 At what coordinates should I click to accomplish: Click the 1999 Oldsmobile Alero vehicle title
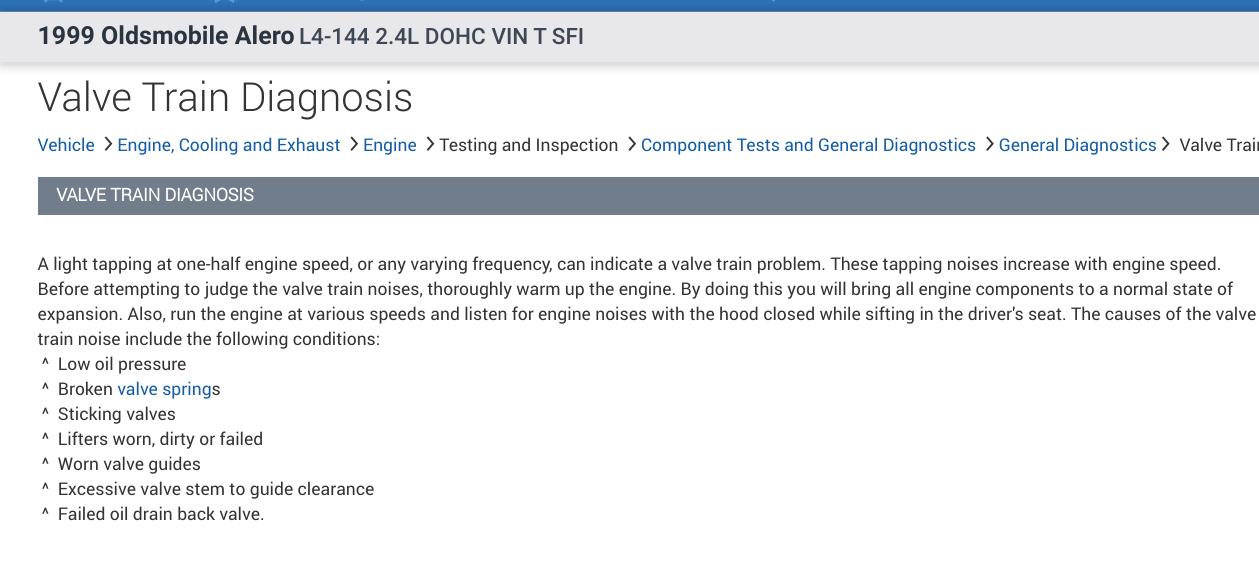pyautogui.click(x=166, y=37)
